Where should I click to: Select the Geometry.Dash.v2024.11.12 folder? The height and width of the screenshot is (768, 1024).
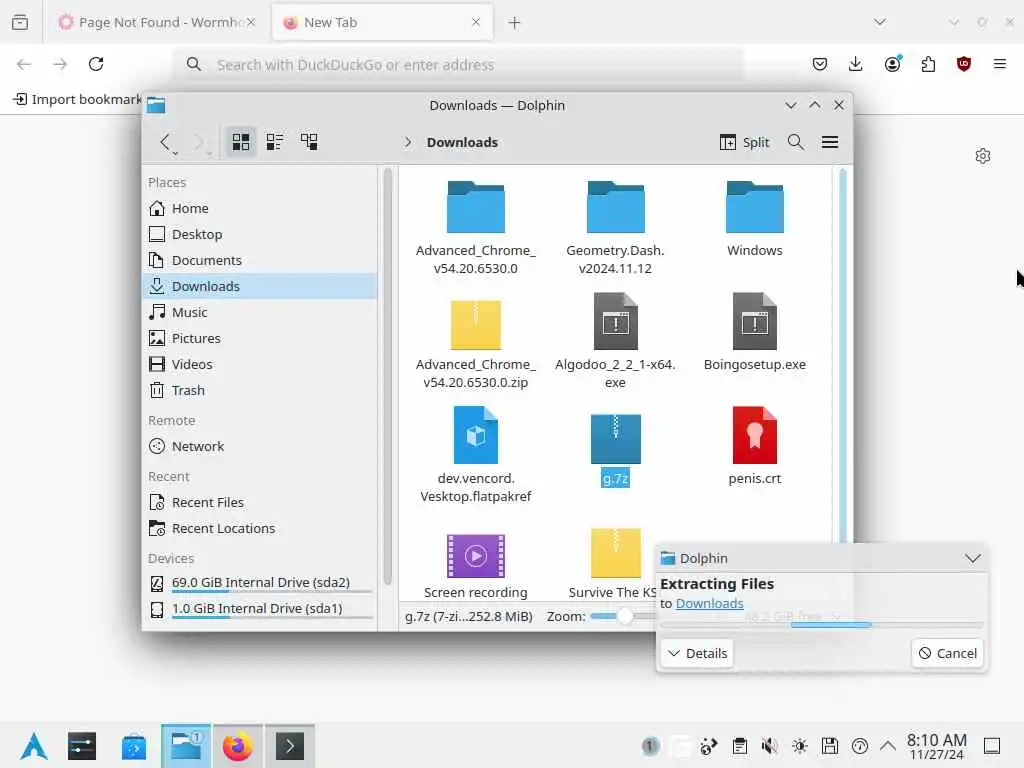tap(615, 227)
